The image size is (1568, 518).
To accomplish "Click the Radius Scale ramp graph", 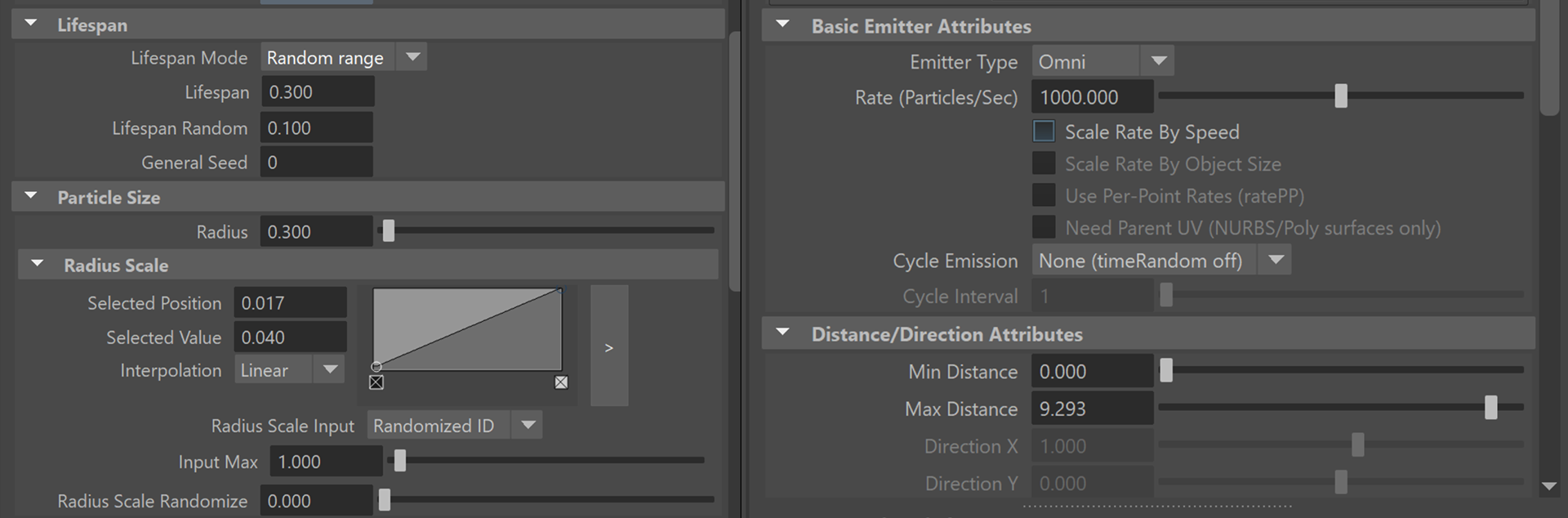I will pyautogui.click(x=467, y=328).
